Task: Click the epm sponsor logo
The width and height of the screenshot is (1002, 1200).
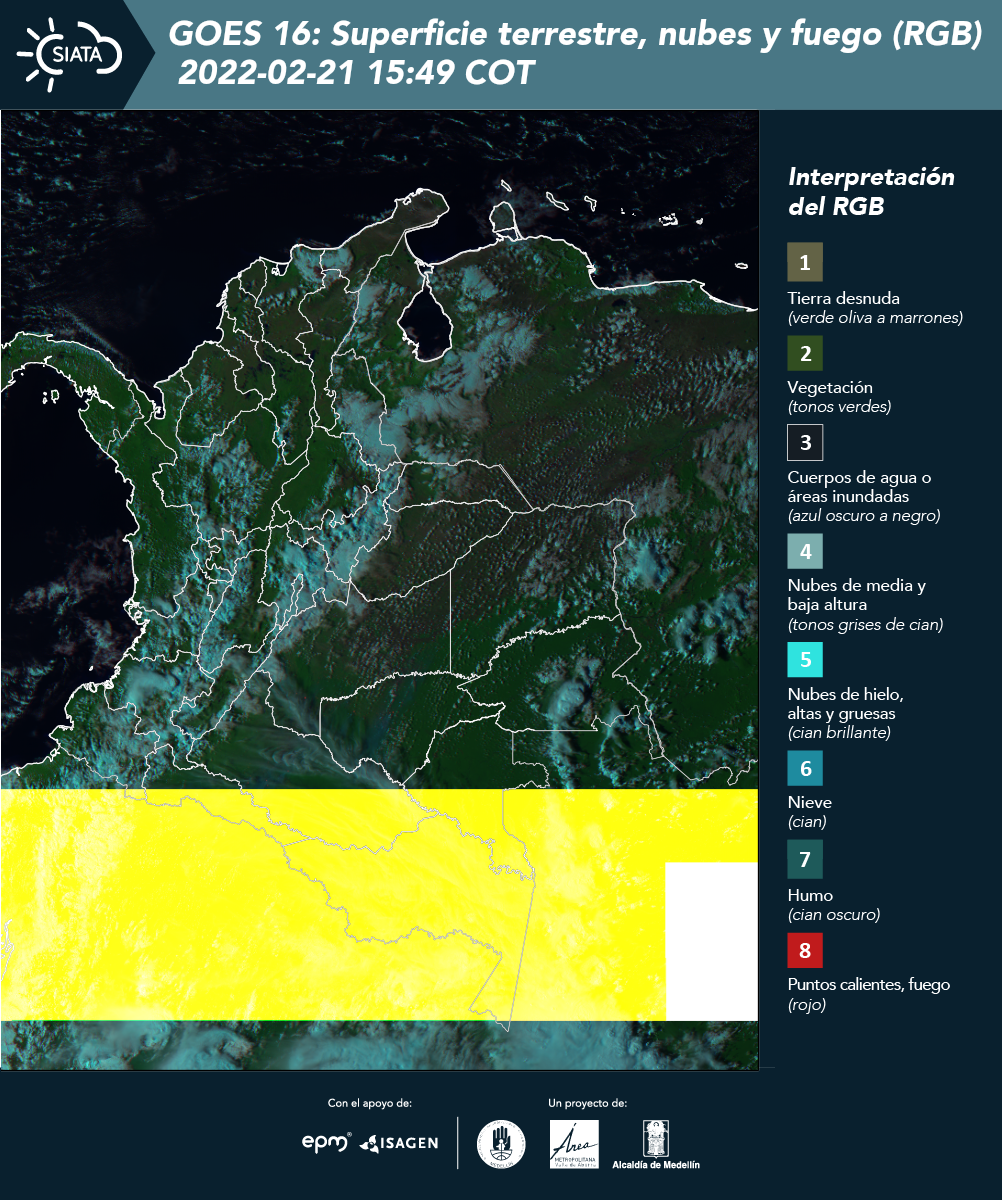Action: coord(327,1141)
